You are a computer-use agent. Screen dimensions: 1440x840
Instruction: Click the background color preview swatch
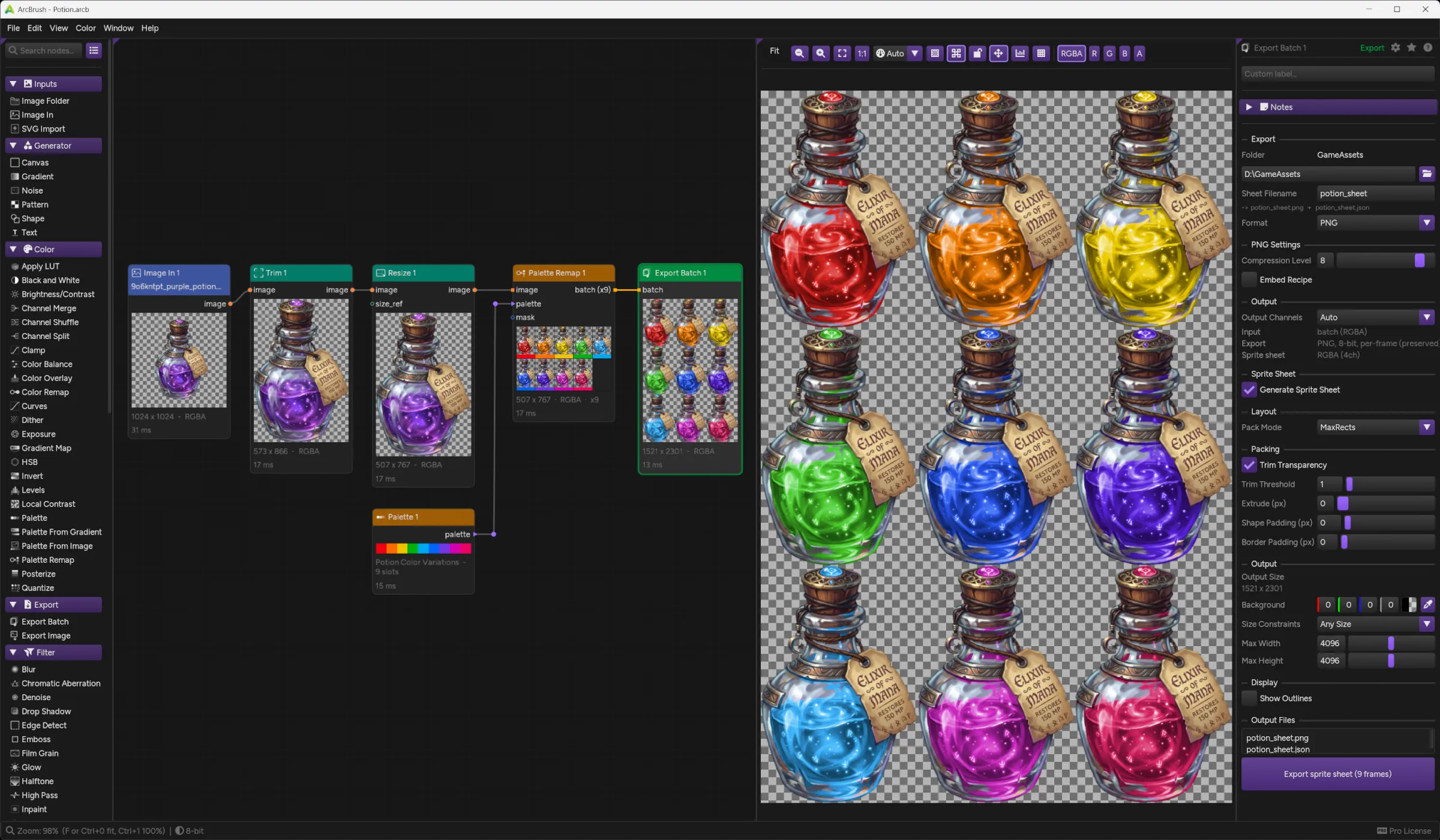1410,605
